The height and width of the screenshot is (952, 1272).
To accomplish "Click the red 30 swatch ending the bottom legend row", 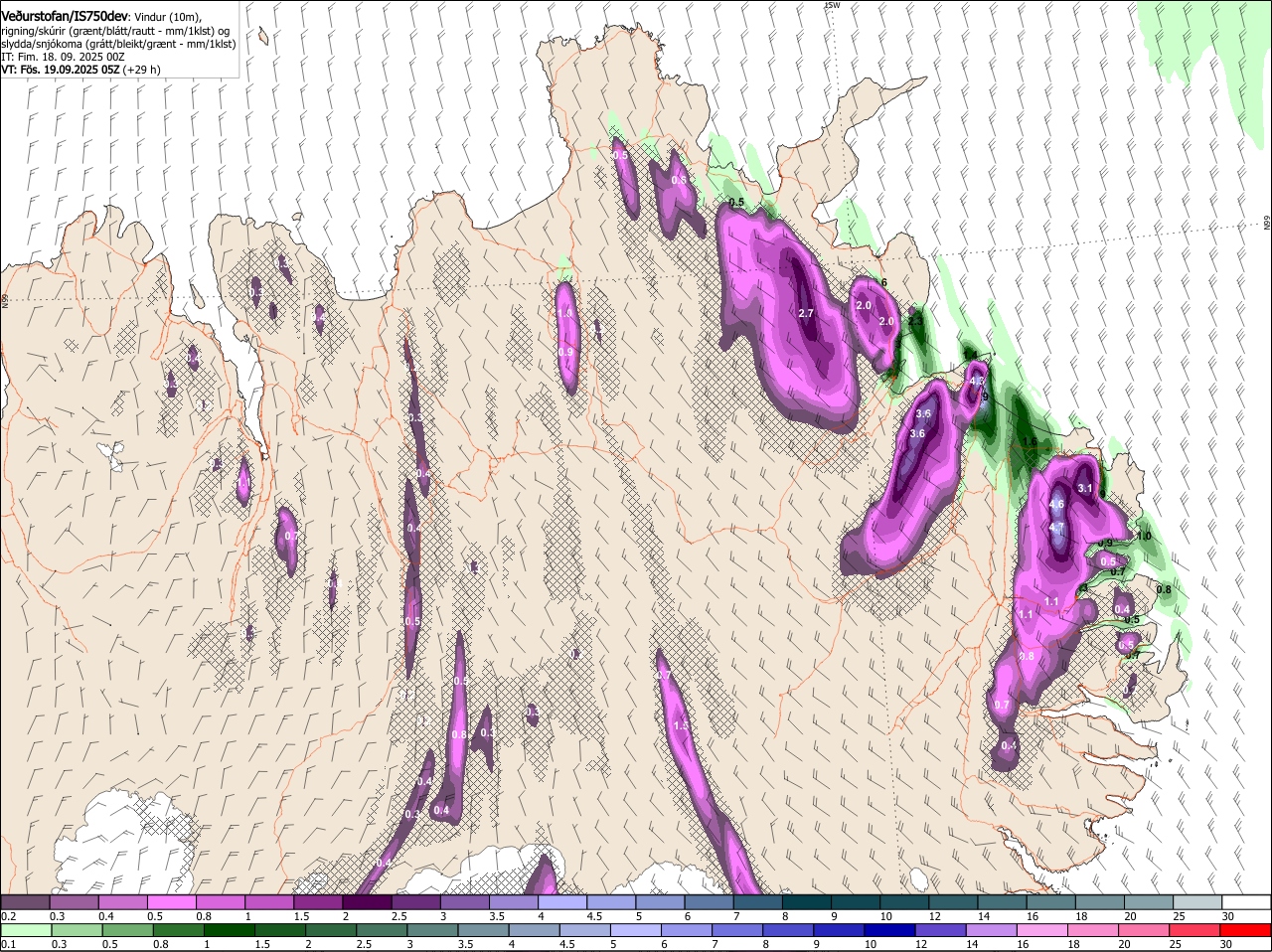I will click(x=1246, y=930).
